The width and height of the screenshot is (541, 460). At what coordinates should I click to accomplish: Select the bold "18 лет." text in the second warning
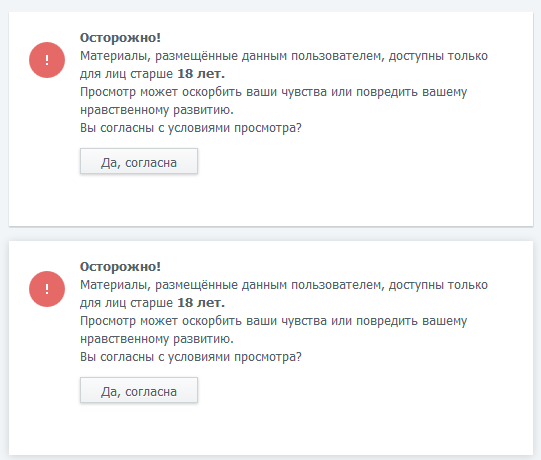coord(201,303)
